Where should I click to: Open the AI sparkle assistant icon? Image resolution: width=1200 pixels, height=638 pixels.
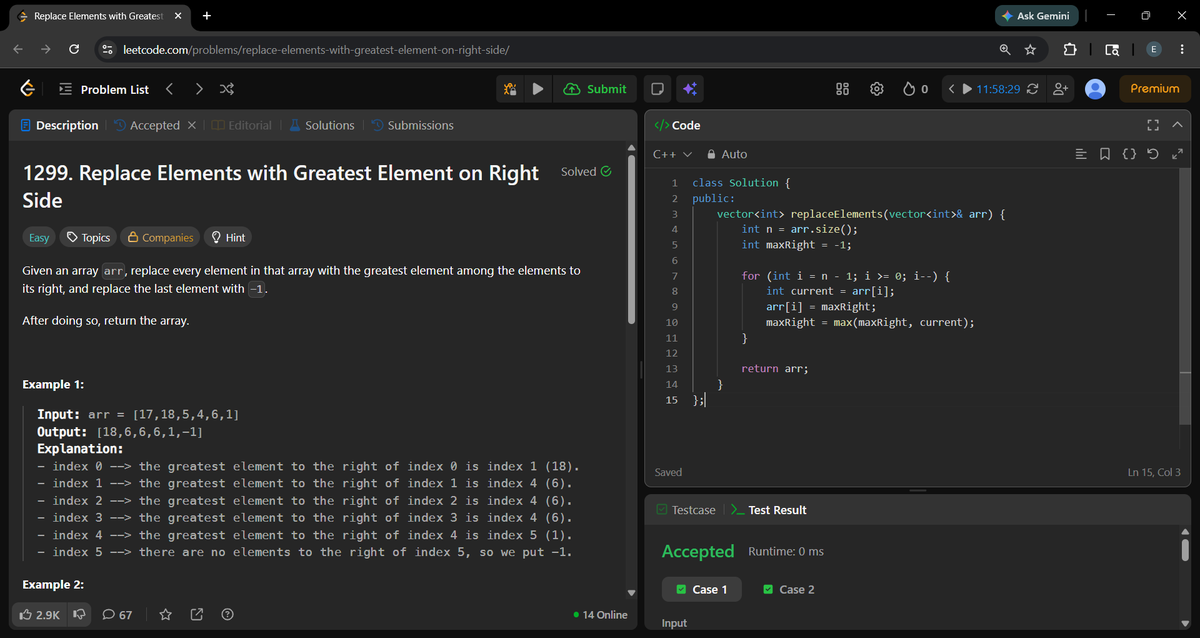(690, 89)
